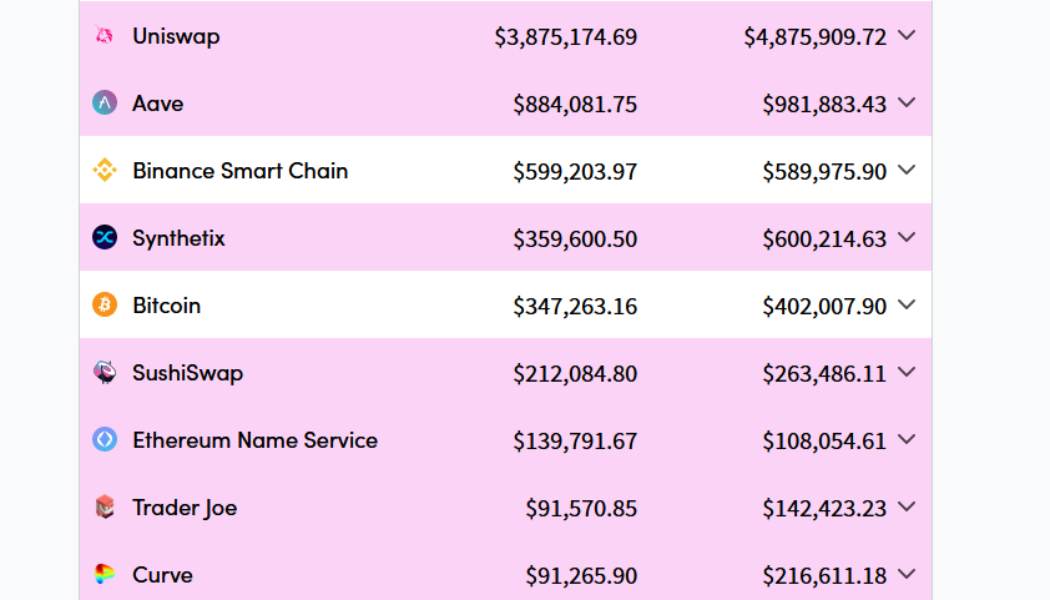Image resolution: width=1050 pixels, height=600 pixels.
Task: Expand the Aave row details
Action: (907, 102)
